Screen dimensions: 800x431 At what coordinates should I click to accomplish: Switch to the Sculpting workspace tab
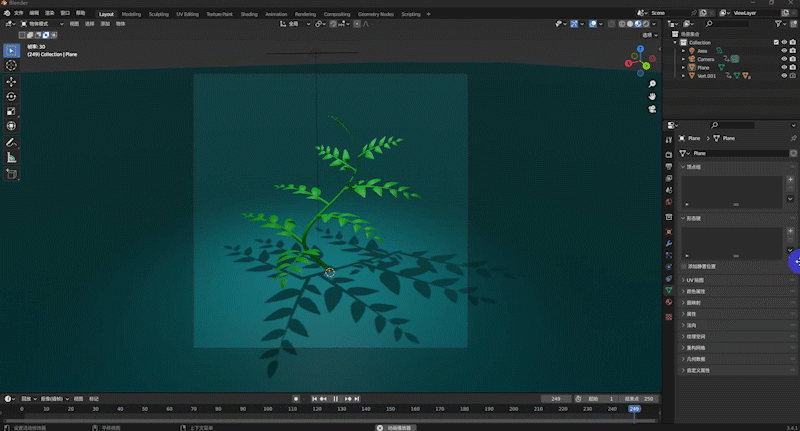coord(158,14)
